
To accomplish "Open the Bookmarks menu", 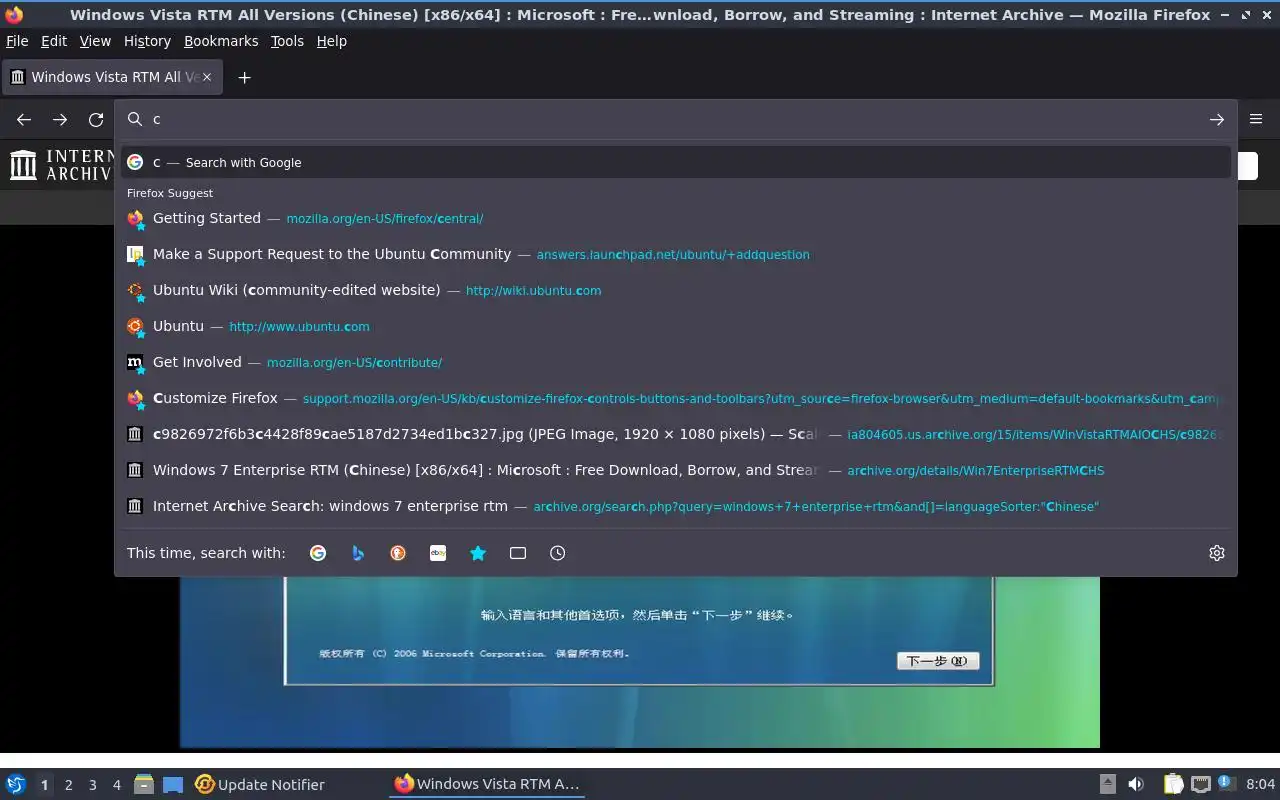I will pos(221,41).
